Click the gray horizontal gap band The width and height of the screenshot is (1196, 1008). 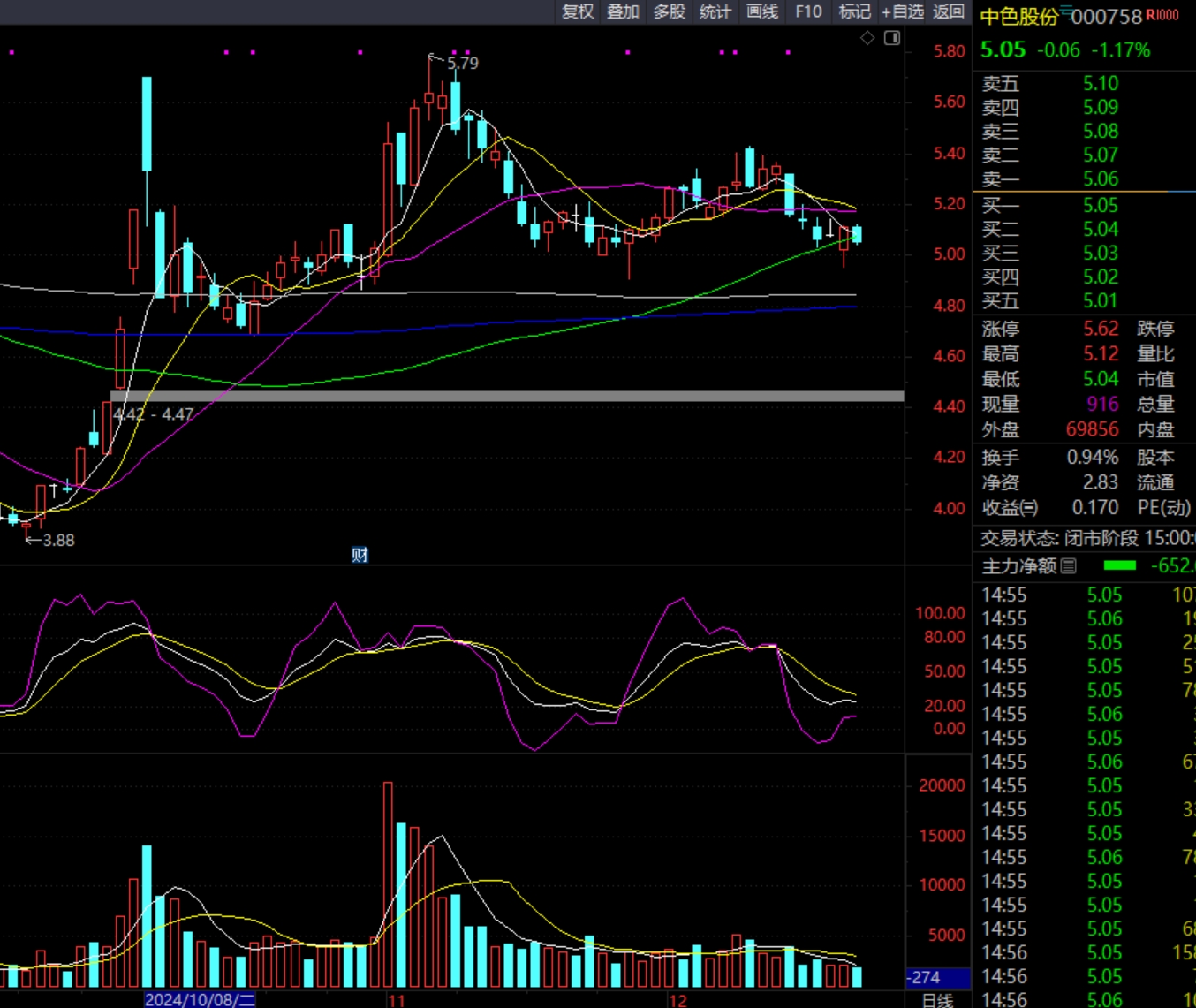pyautogui.click(x=507, y=397)
